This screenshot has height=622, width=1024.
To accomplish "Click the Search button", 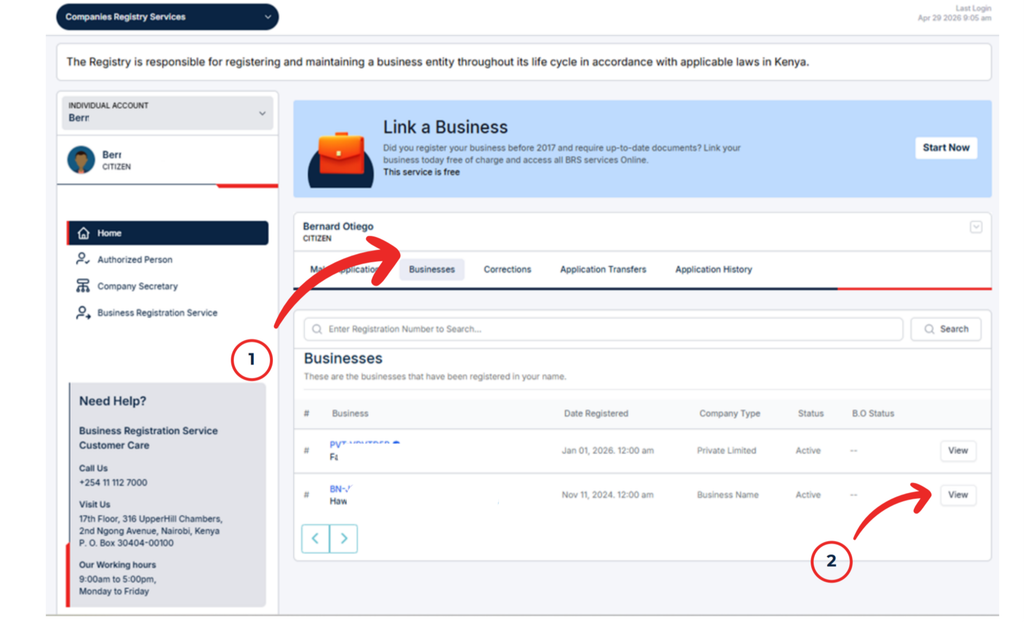I will pos(946,329).
